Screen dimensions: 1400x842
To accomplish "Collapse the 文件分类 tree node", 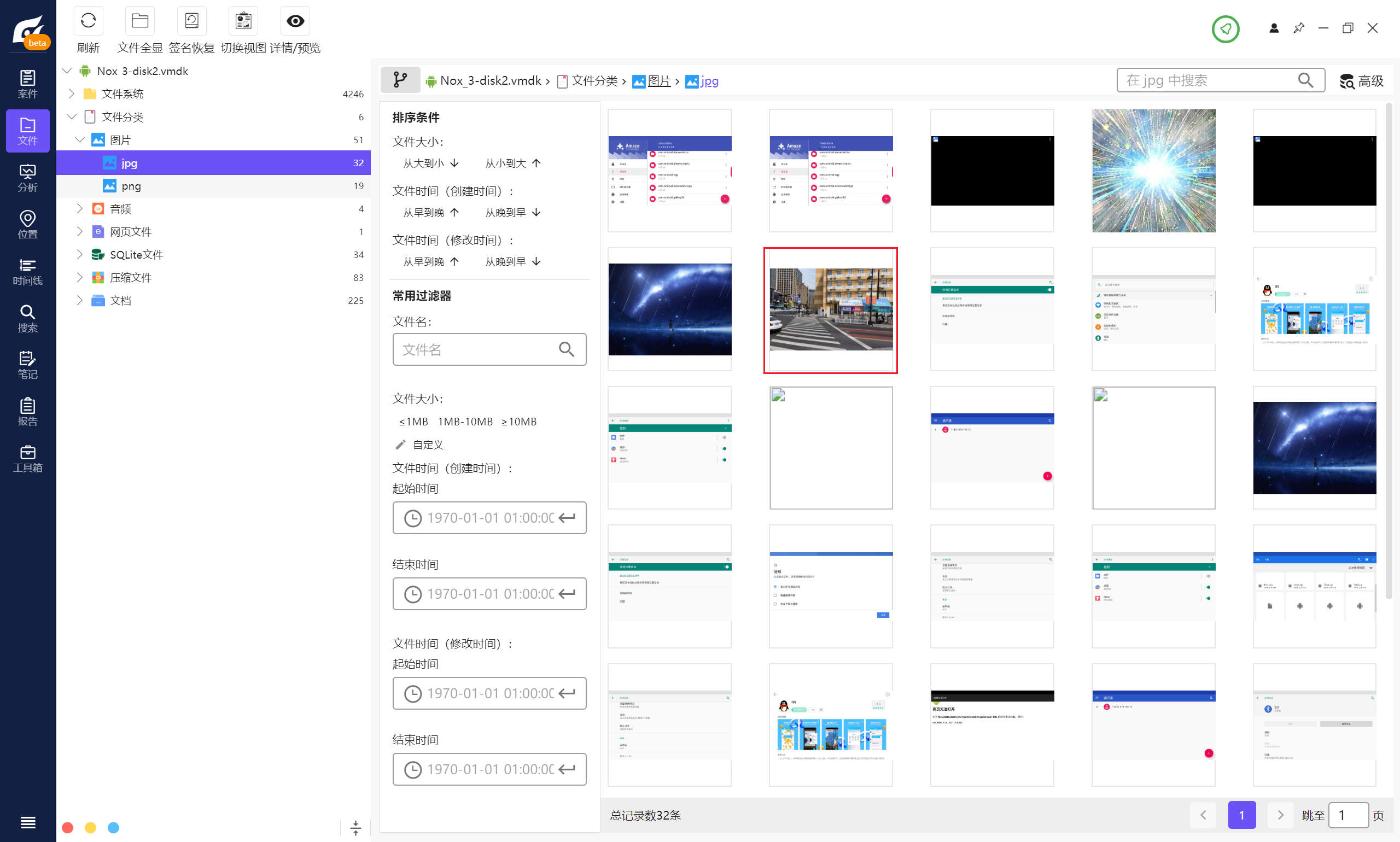I will click(x=72, y=116).
